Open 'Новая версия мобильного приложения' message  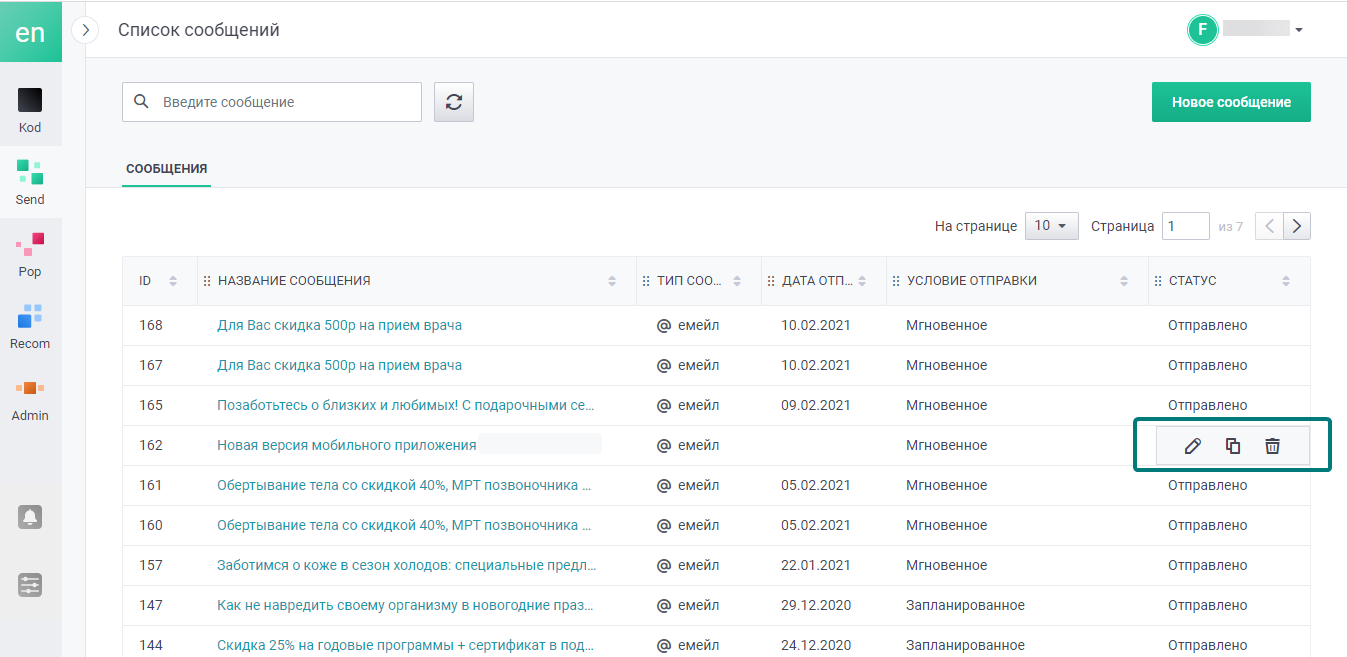[347, 445]
